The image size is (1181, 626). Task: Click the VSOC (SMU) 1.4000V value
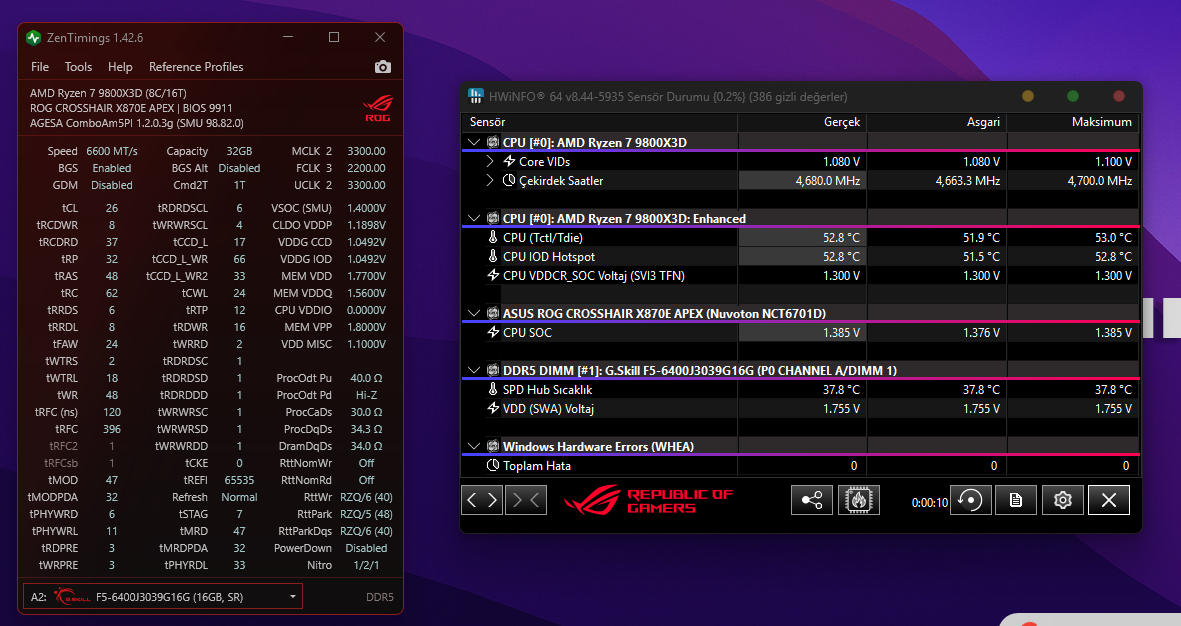tap(366, 208)
